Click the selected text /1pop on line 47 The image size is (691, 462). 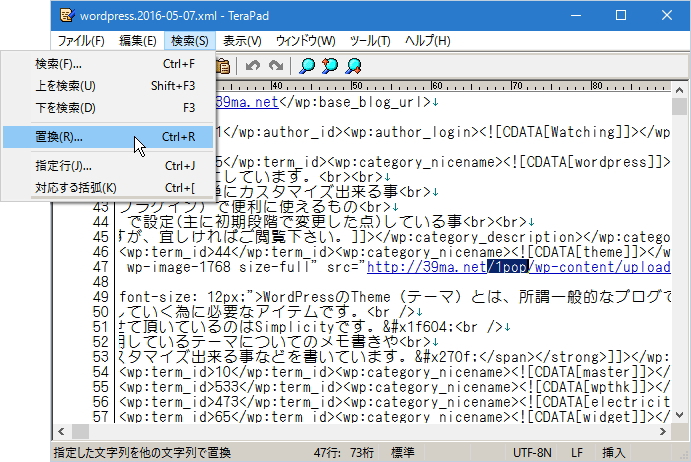[x=507, y=267]
